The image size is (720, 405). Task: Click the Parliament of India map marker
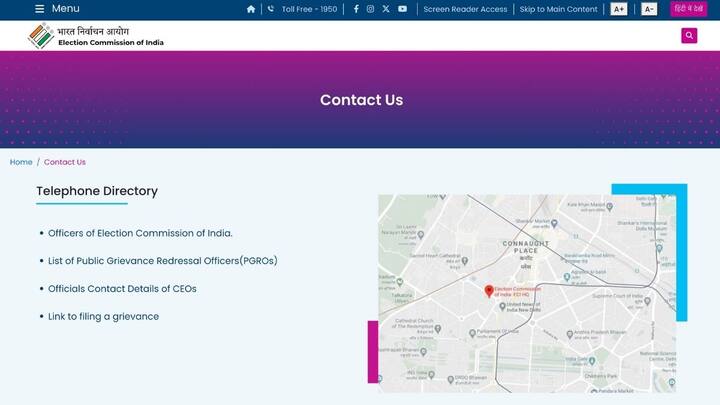(x=472, y=333)
